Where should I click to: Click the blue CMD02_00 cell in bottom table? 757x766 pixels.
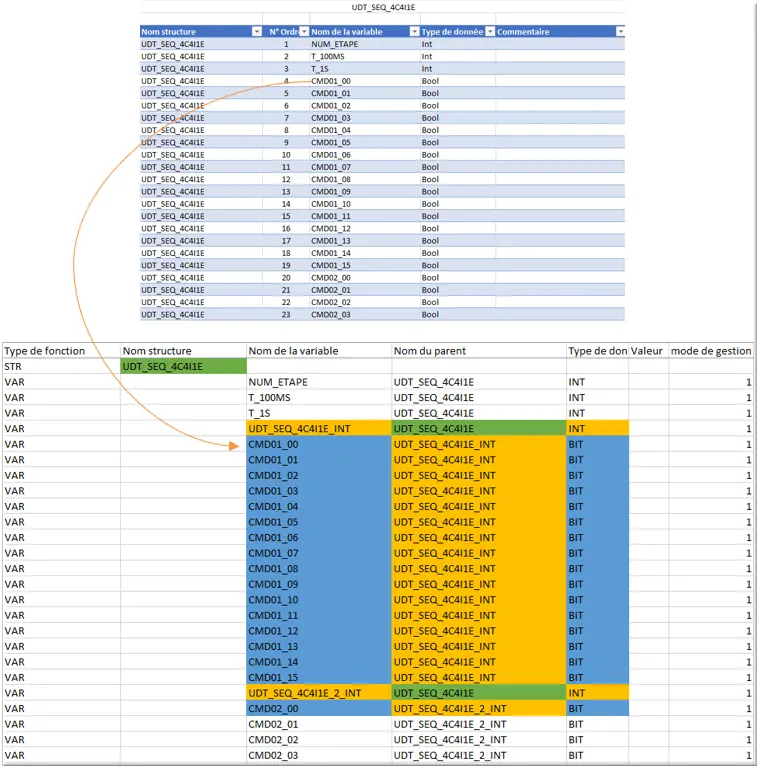pos(319,708)
